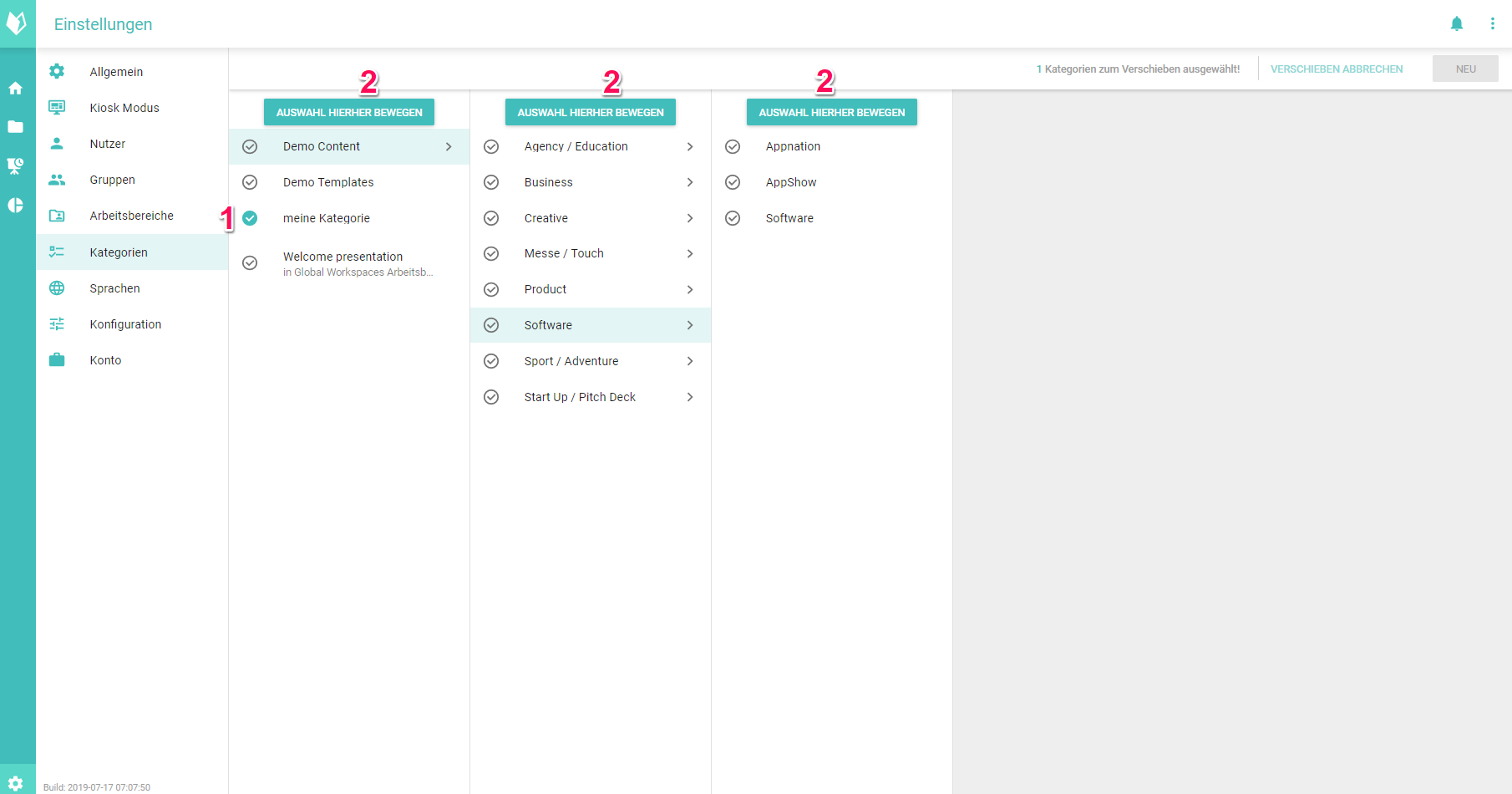Image resolution: width=1512 pixels, height=794 pixels.
Task: Click the NEU button
Action: pyautogui.click(x=1465, y=69)
